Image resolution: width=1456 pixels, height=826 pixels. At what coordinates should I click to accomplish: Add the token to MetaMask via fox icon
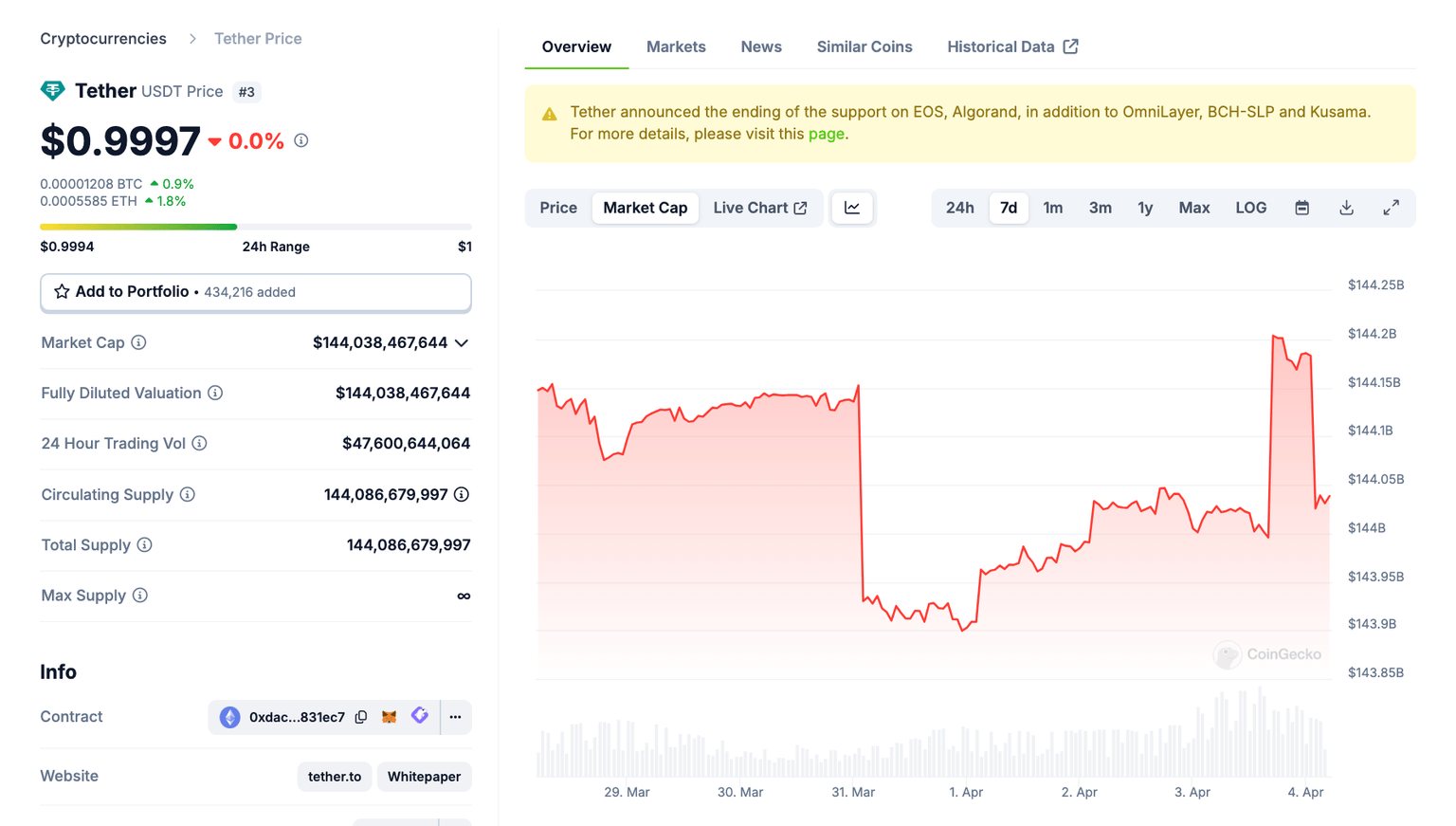tap(389, 717)
